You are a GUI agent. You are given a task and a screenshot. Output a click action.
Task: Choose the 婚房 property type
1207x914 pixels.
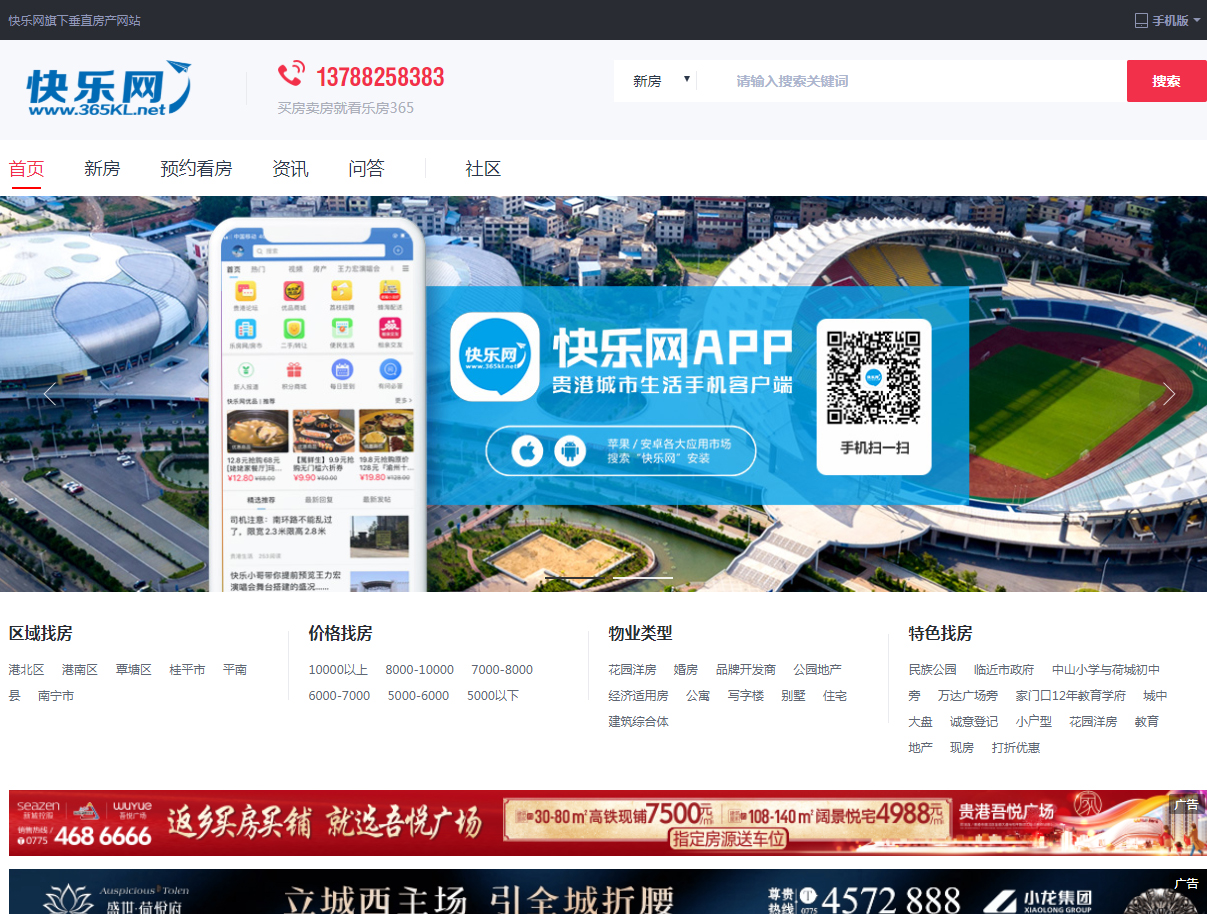pos(686,669)
